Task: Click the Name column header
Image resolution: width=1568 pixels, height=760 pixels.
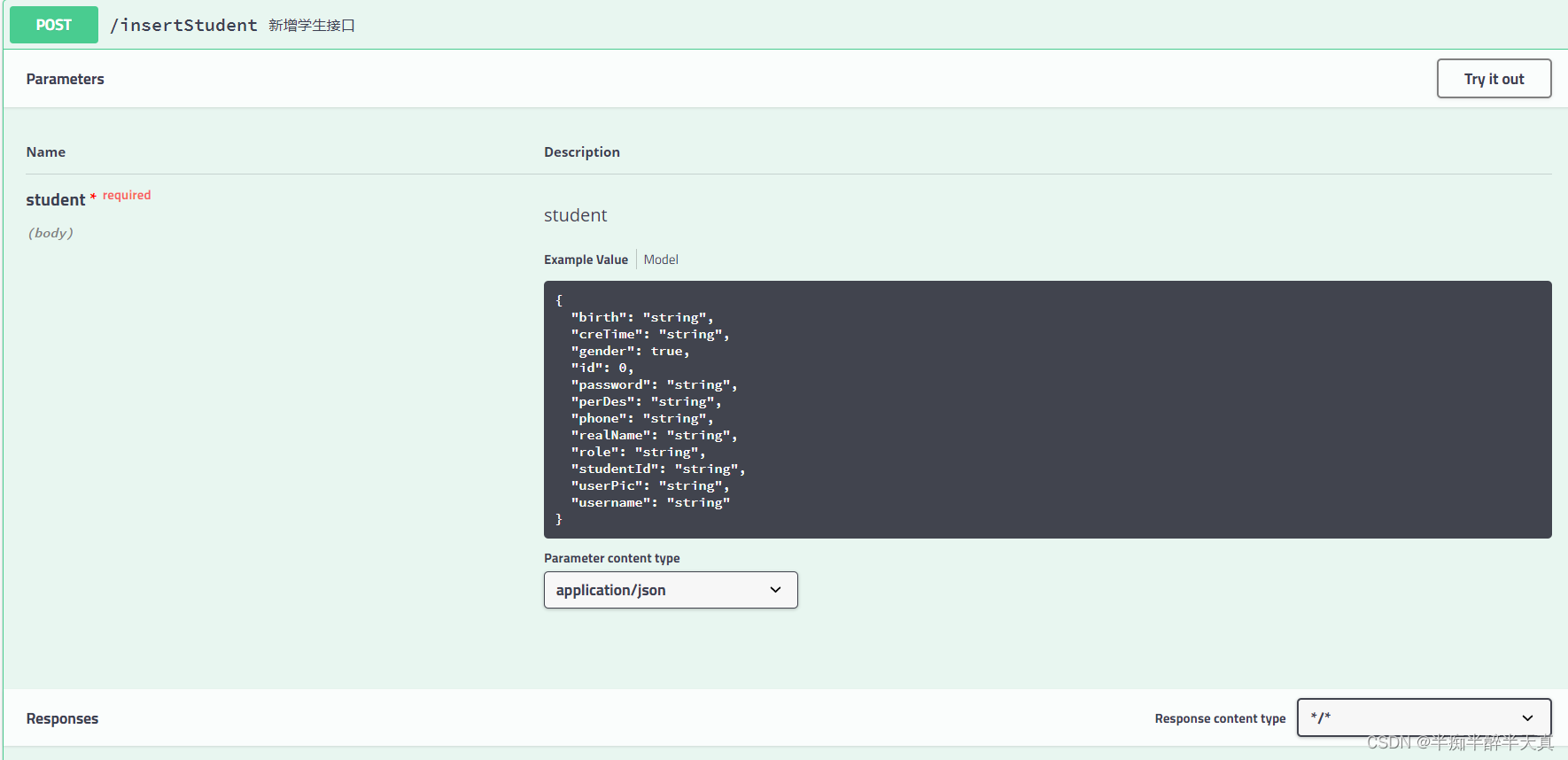Action: click(45, 152)
